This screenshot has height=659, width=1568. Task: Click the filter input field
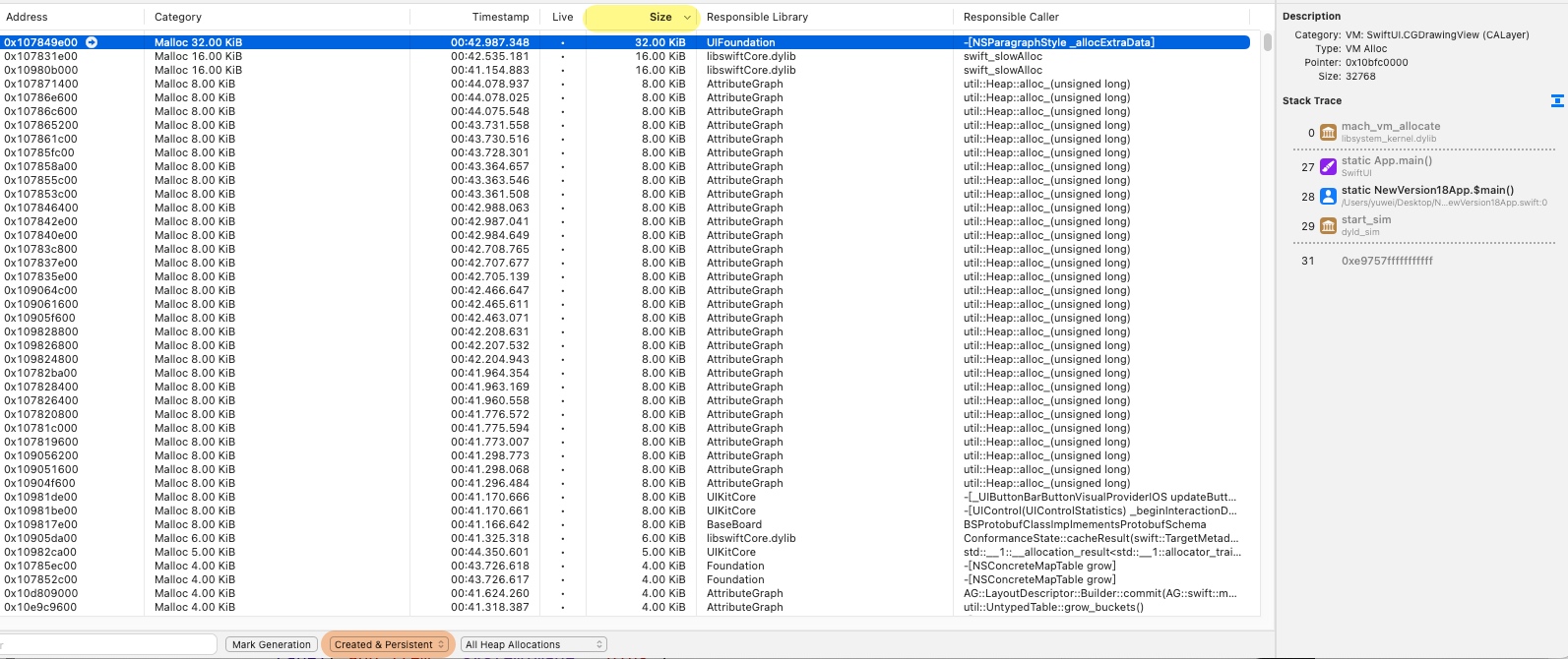(108, 644)
